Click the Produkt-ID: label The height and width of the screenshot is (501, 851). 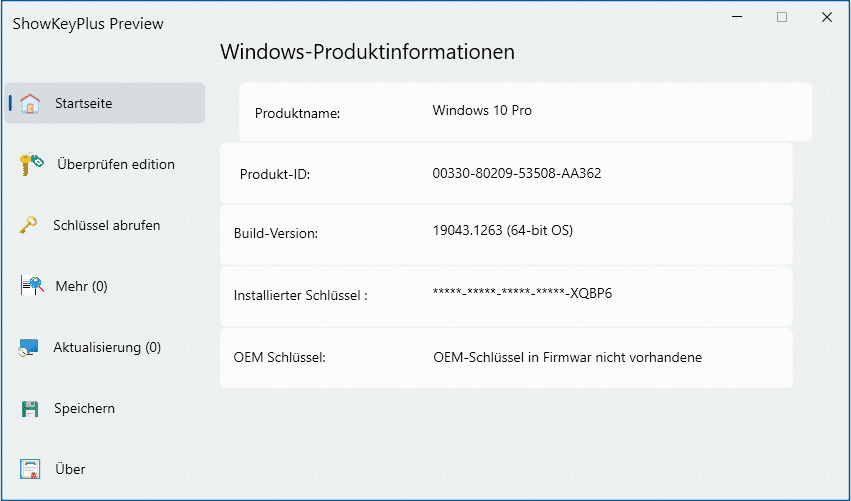pos(275,174)
